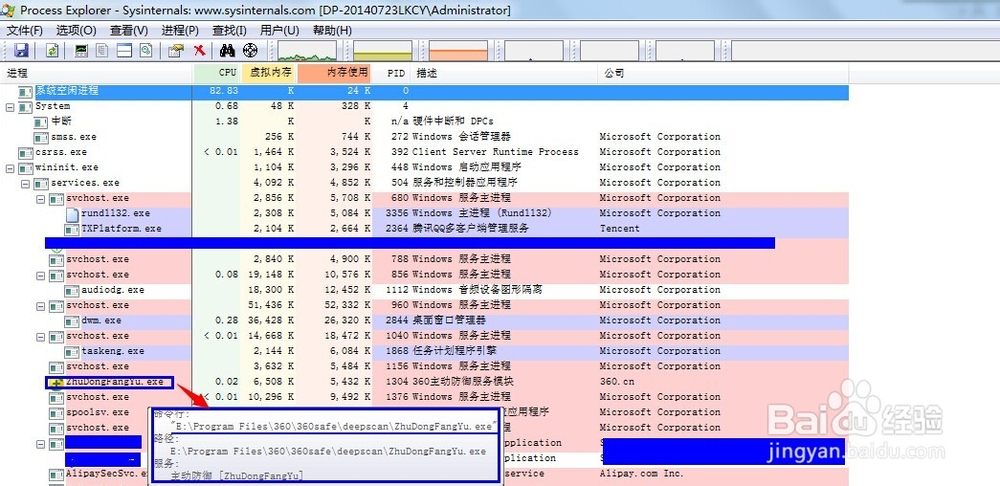
Task: Select the TXPlatform.exe process name
Action: click(121, 229)
